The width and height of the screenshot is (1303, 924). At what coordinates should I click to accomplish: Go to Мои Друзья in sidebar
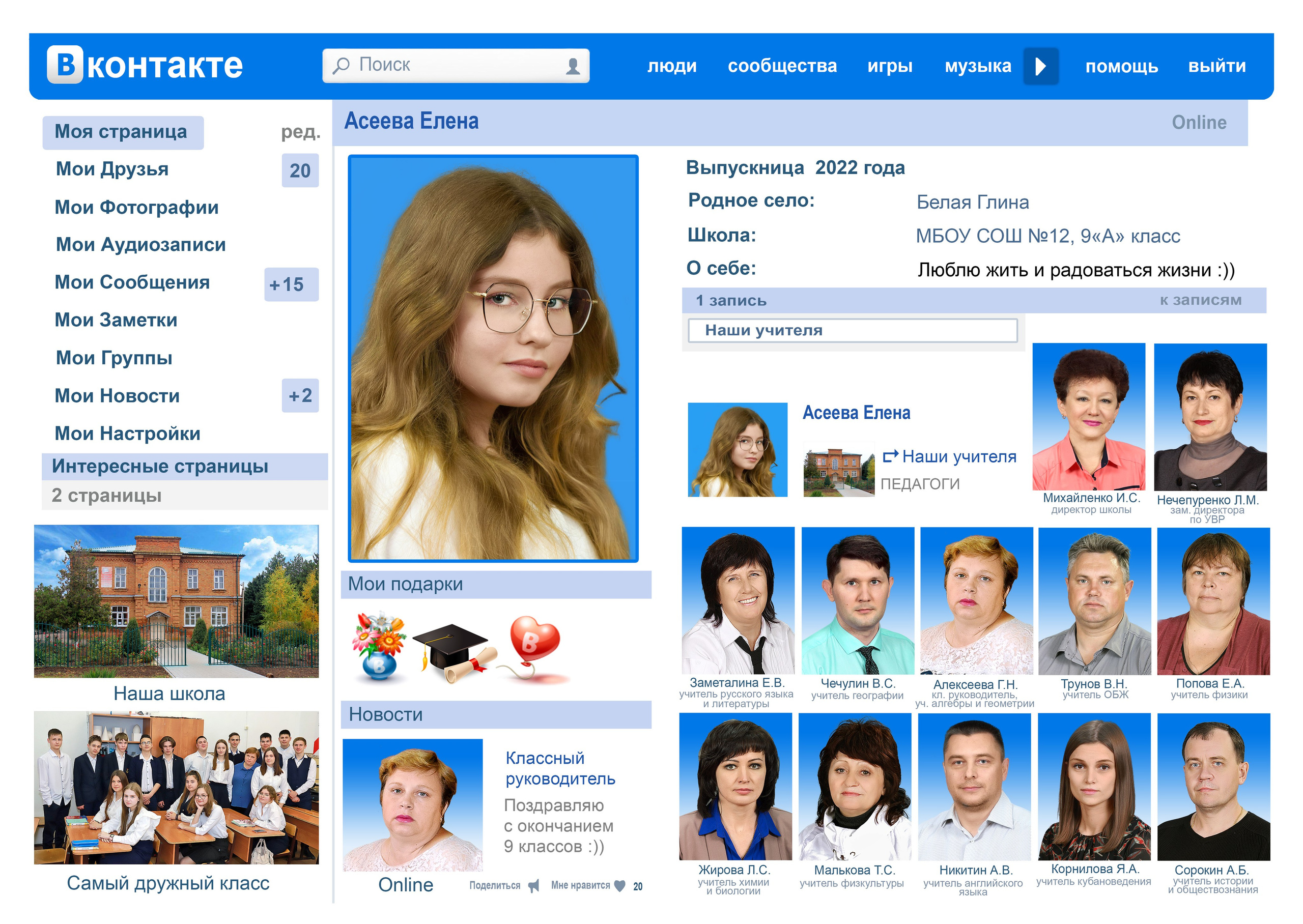(x=112, y=169)
